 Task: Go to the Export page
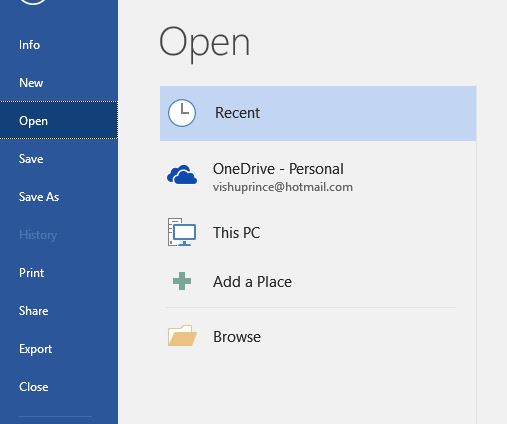pyautogui.click(x=35, y=349)
